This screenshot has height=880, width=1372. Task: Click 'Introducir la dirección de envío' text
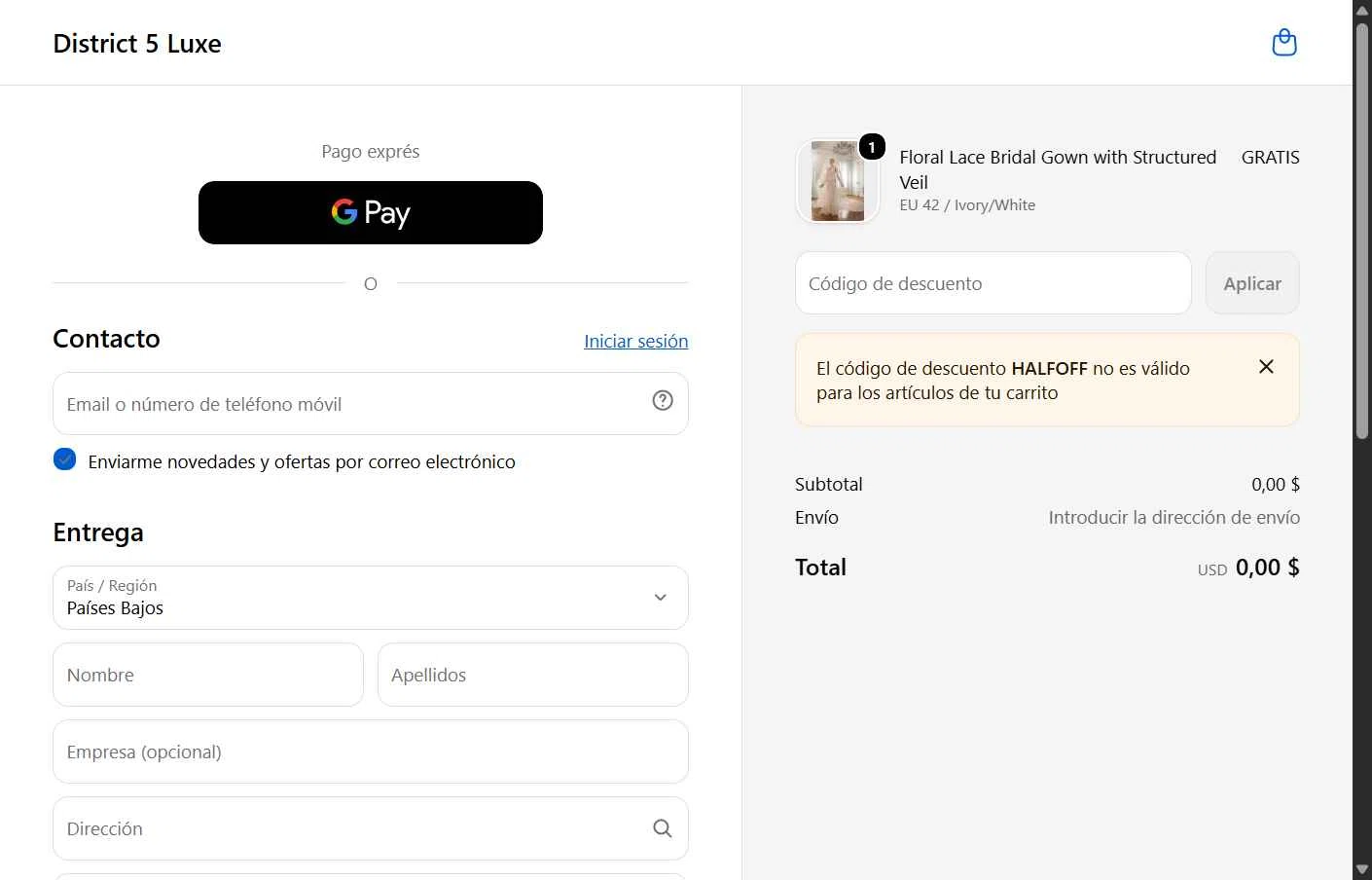point(1174,517)
